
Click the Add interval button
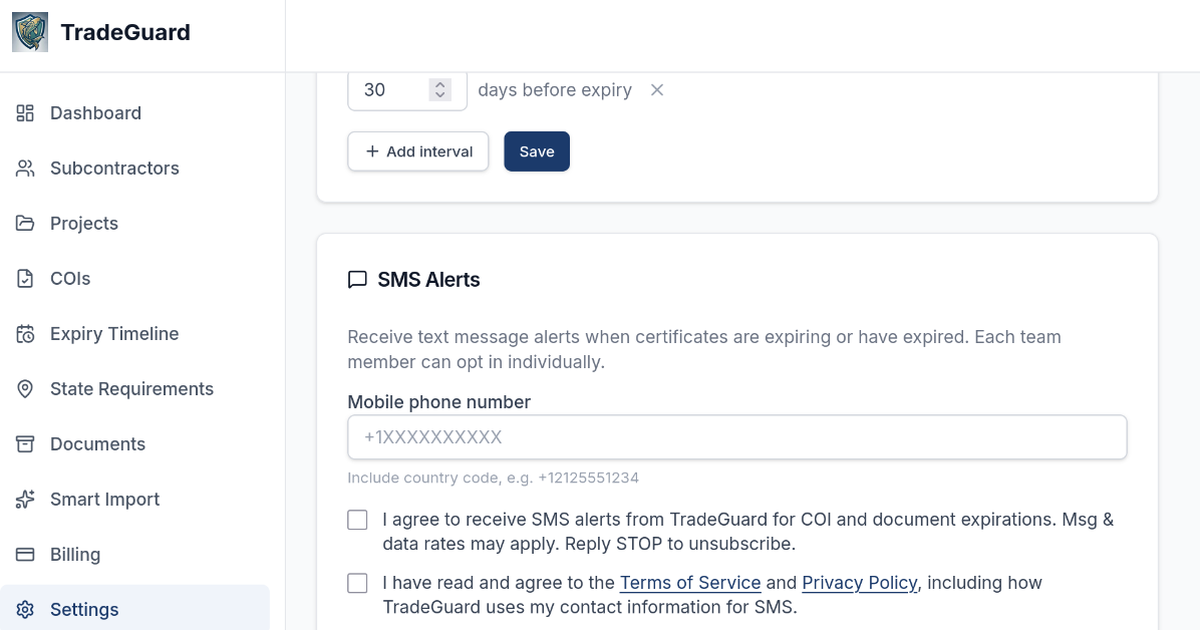(x=418, y=152)
